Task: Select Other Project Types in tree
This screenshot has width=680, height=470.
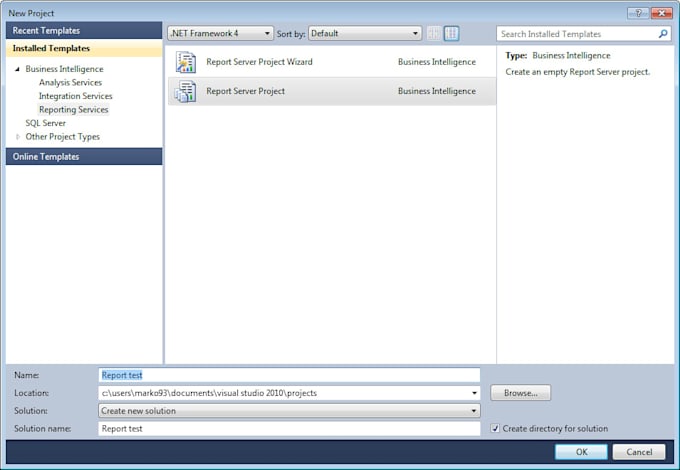Action: point(62,137)
